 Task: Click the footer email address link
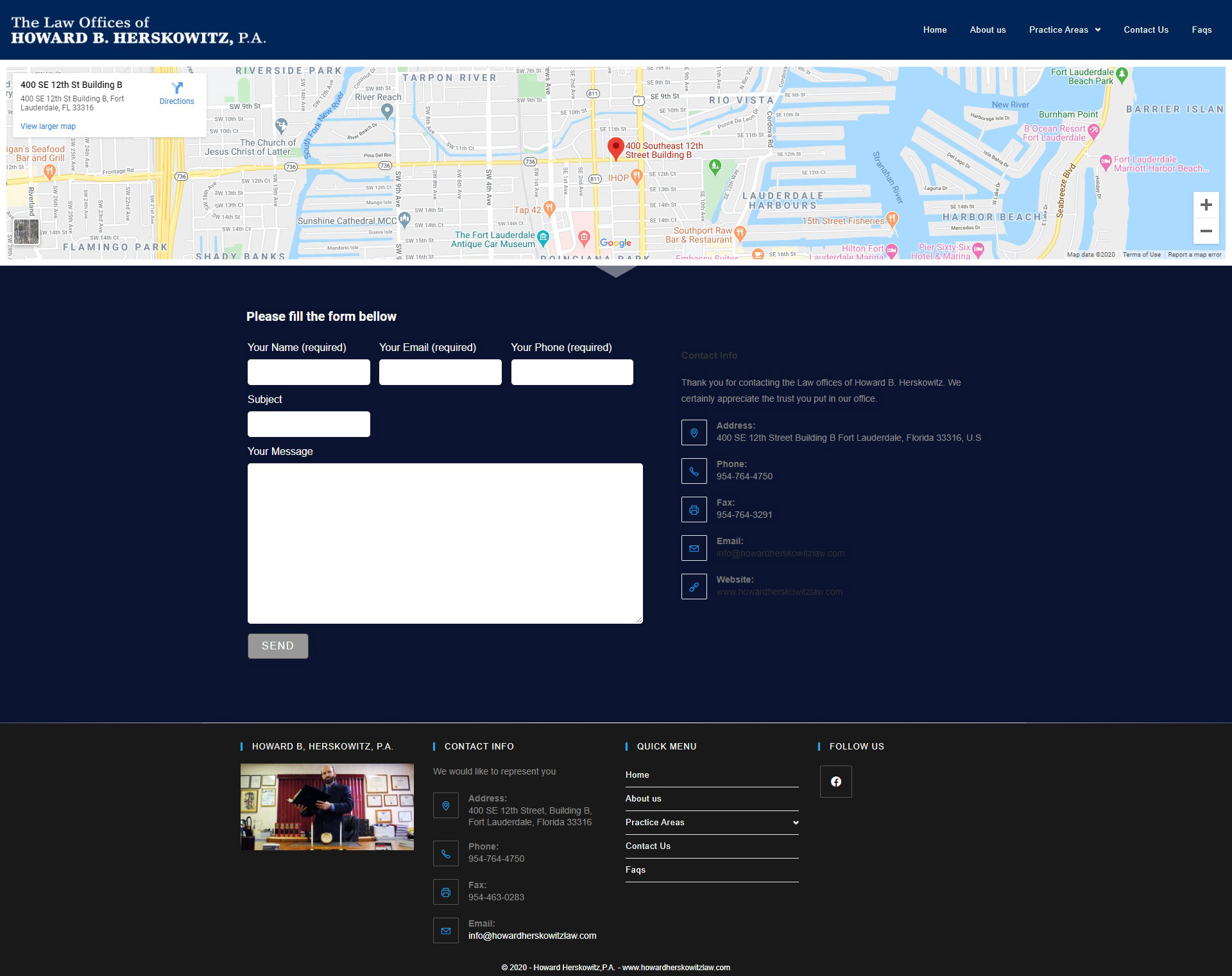click(532, 936)
